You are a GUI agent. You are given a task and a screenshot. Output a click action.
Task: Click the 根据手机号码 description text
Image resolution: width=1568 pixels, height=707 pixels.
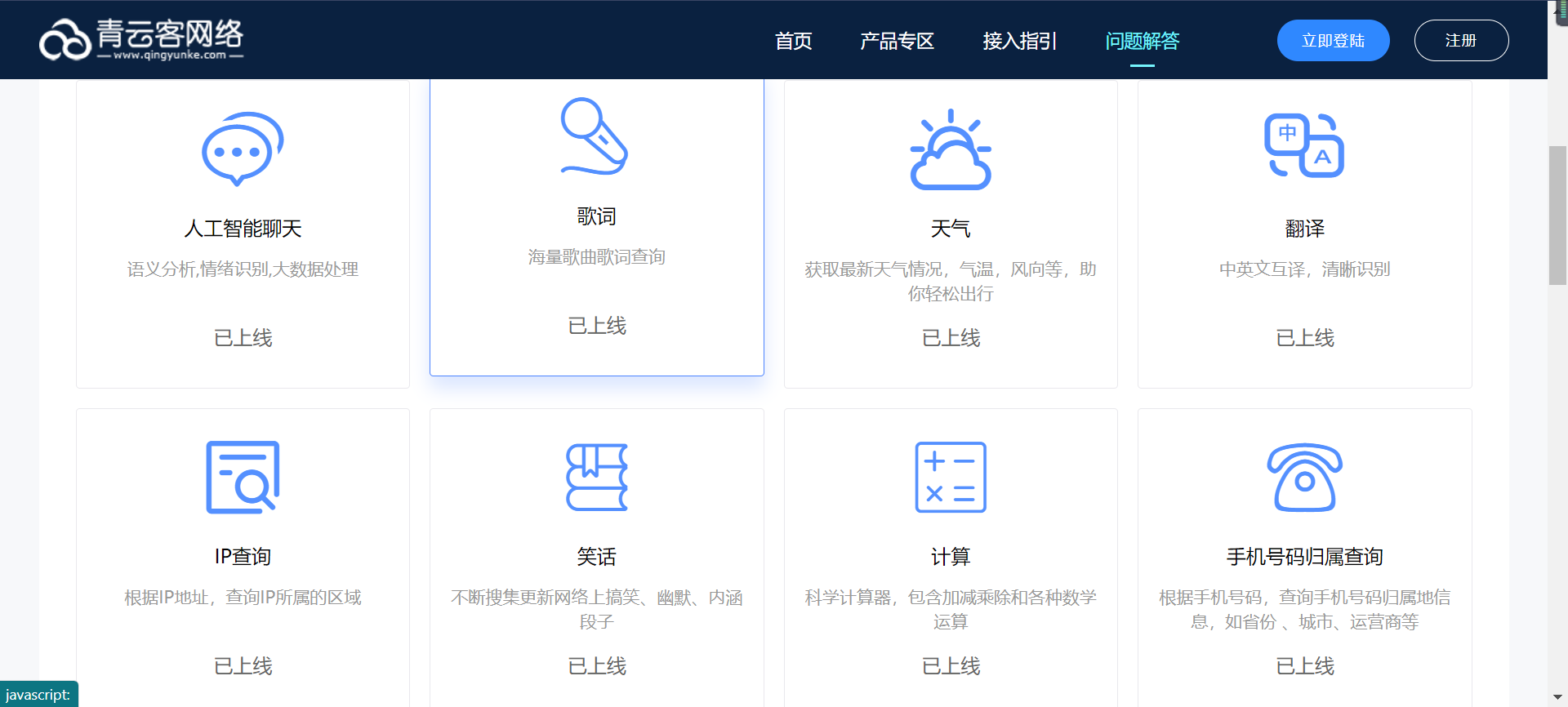(x=1304, y=609)
